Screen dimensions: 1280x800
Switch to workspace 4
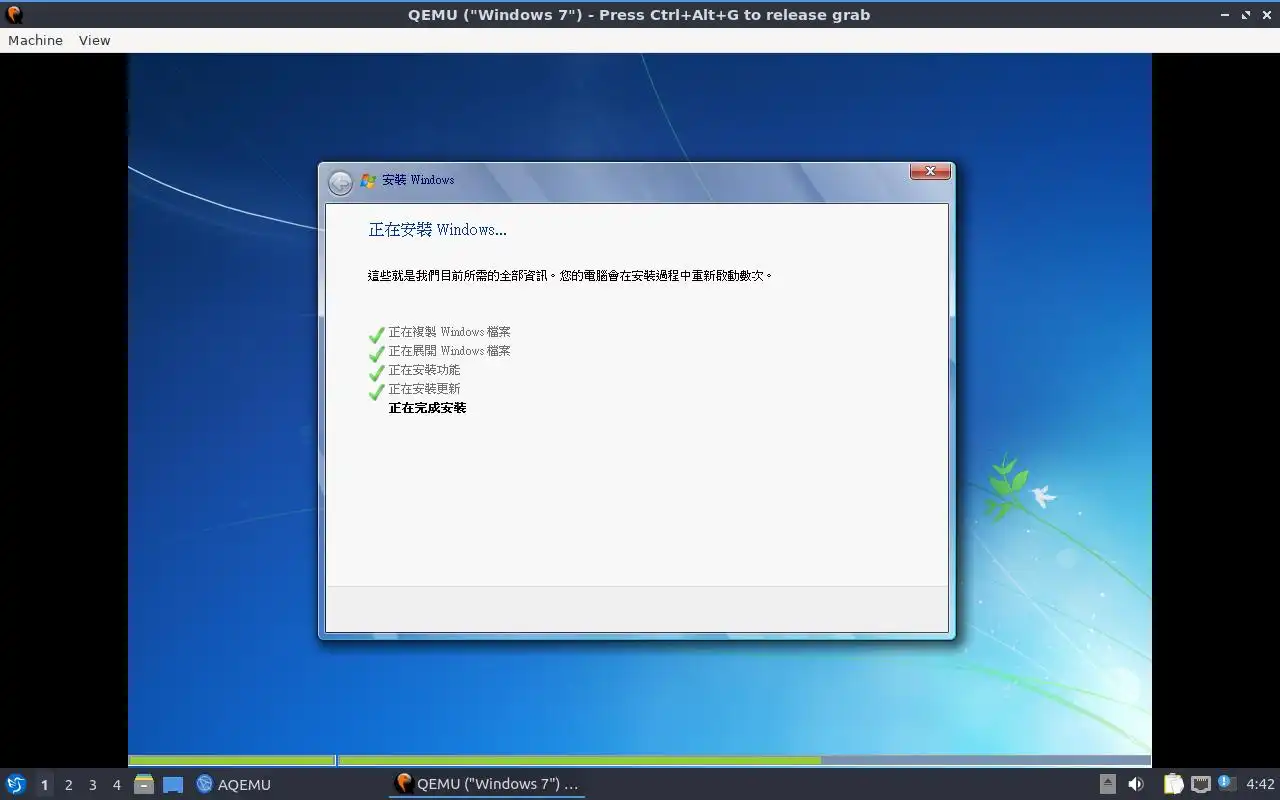[x=116, y=785]
